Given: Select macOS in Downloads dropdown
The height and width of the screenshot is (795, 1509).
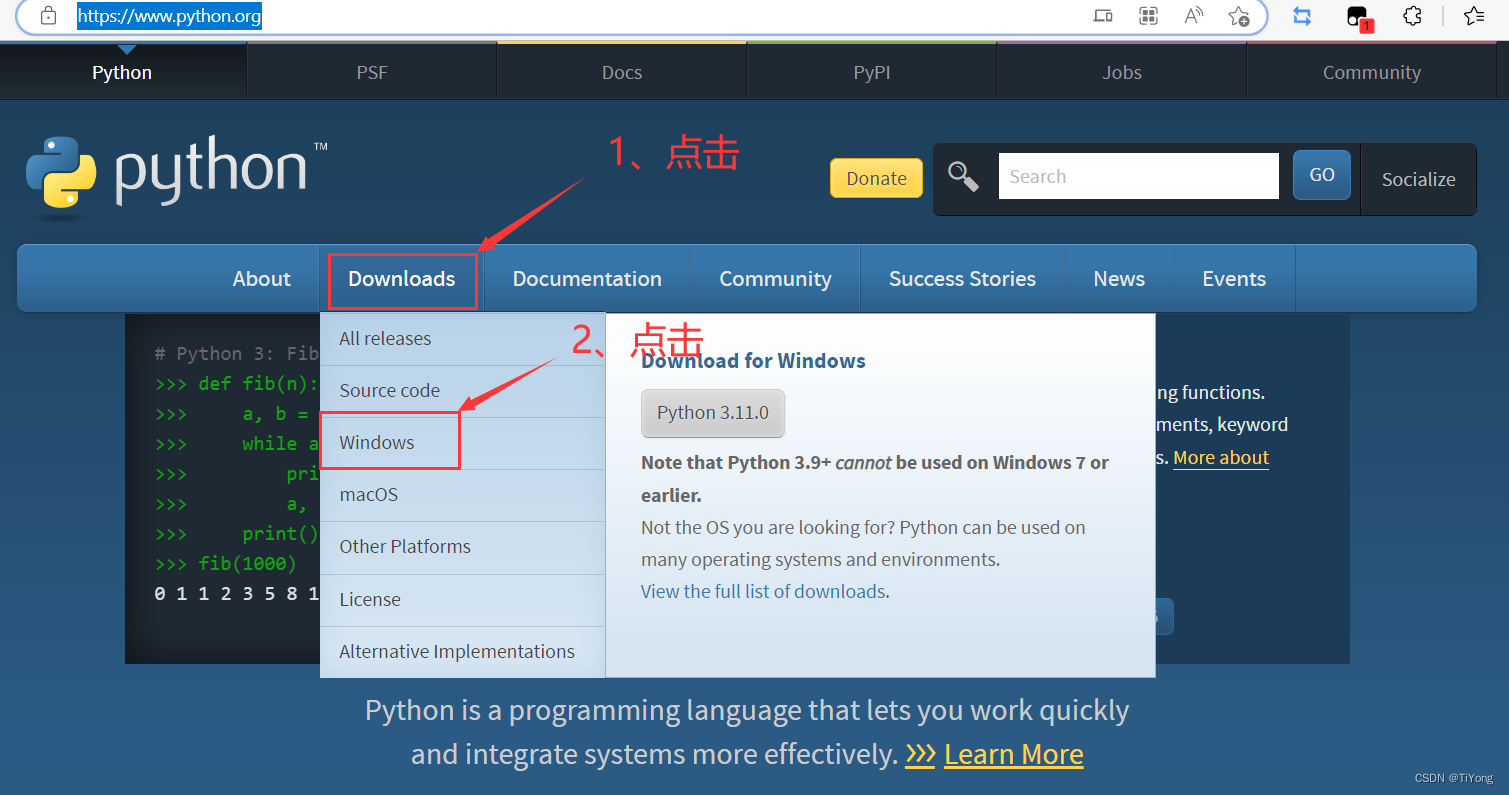Looking at the screenshot, I should (x=463, y=495).
